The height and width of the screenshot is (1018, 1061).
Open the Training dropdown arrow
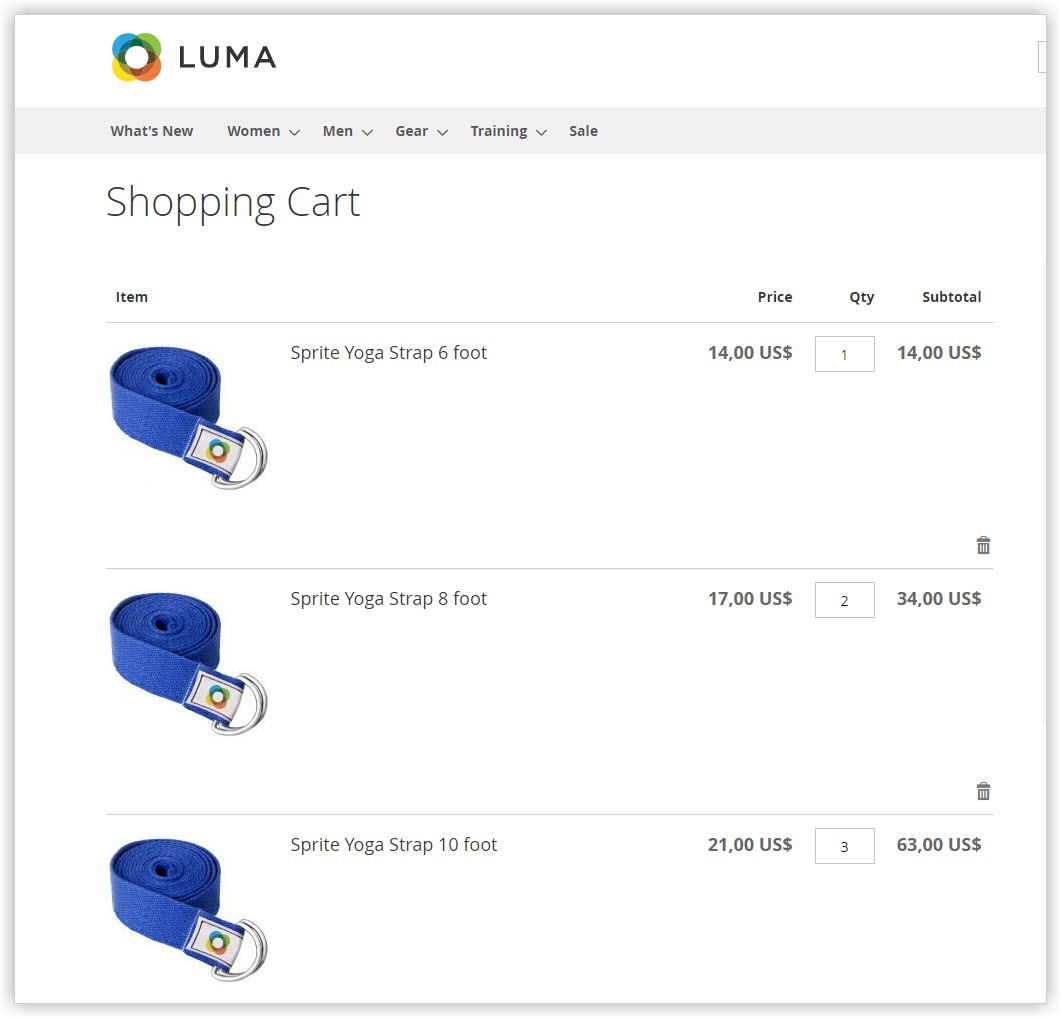(541, 132)
